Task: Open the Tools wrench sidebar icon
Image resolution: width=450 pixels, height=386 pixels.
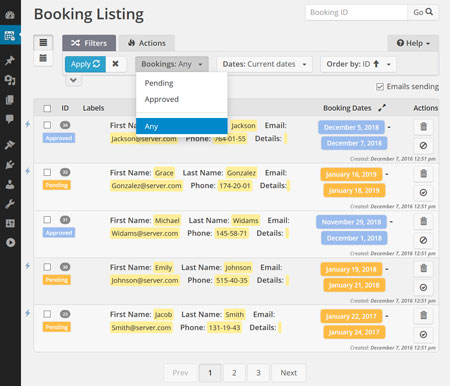Action: [10, 204]
